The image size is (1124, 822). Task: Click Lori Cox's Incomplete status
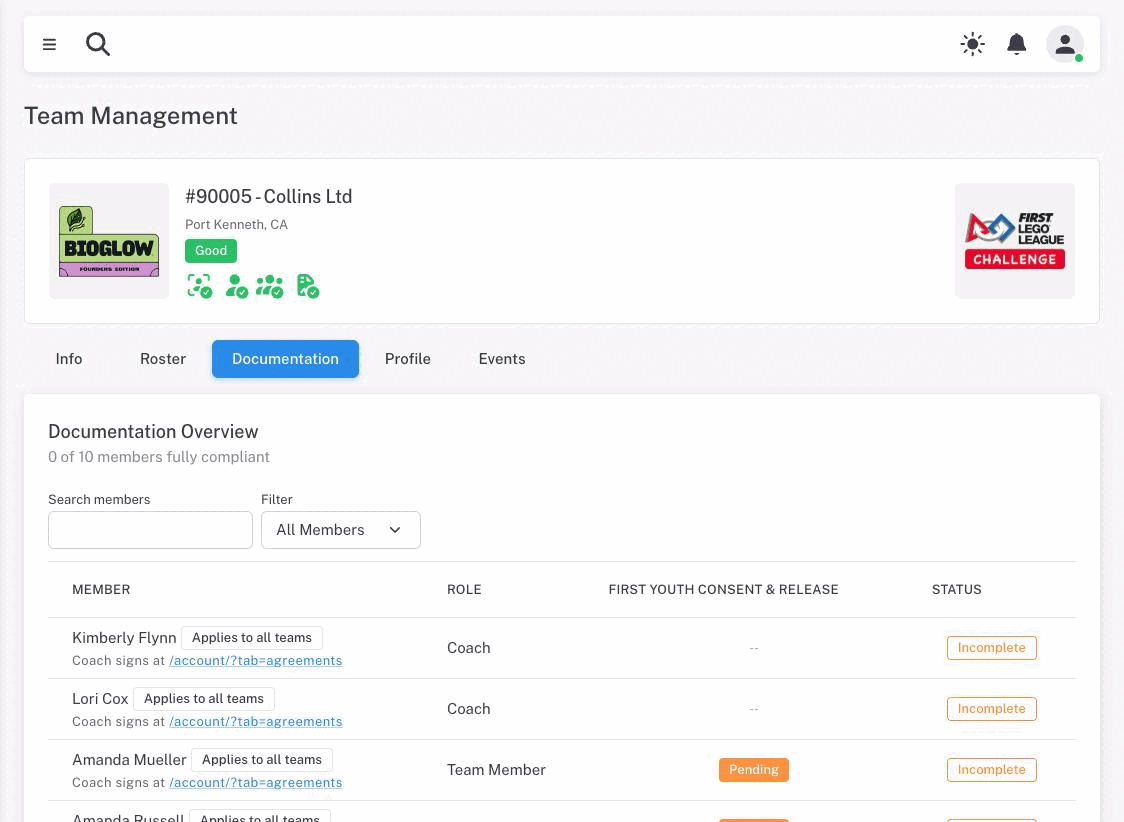point(991,709)
